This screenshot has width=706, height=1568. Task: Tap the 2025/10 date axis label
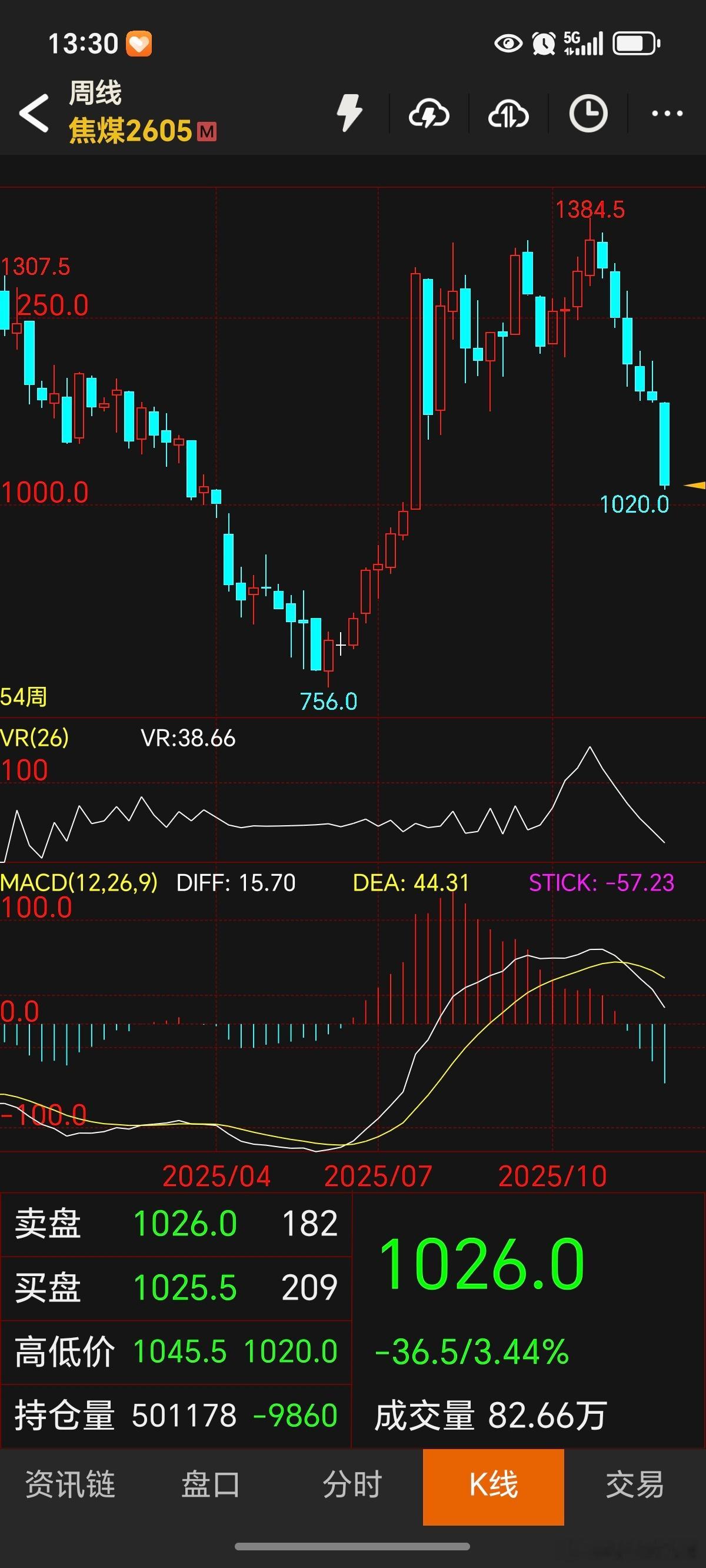coord(552,1176)
